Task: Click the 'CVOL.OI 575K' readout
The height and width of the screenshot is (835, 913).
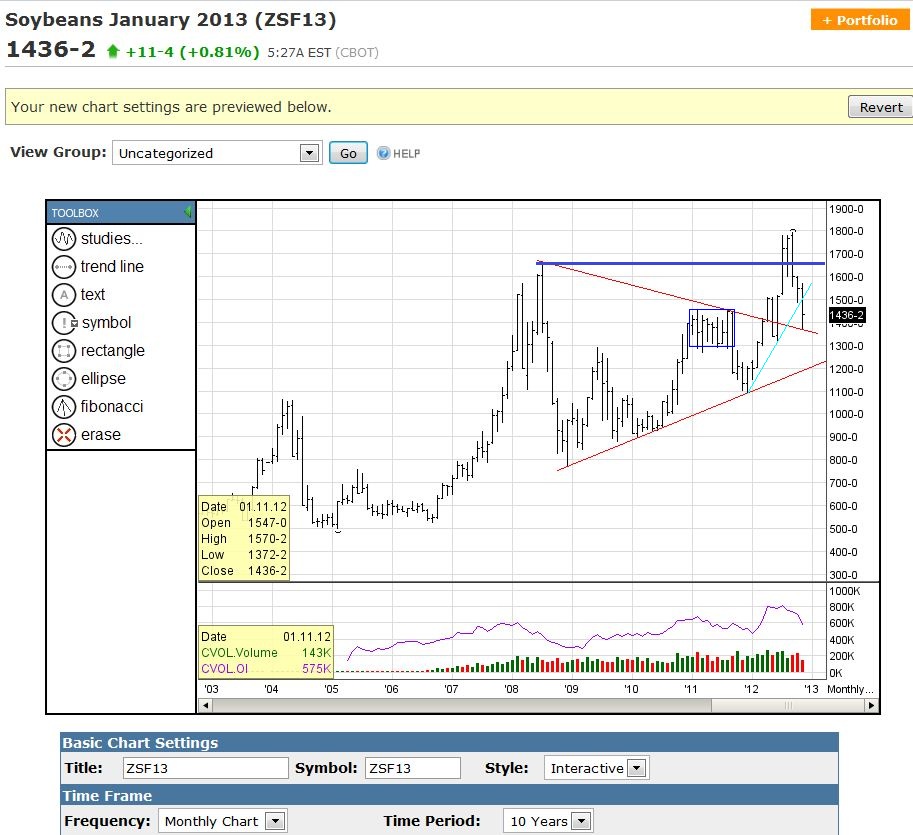Action: click(x=266, y=668)
